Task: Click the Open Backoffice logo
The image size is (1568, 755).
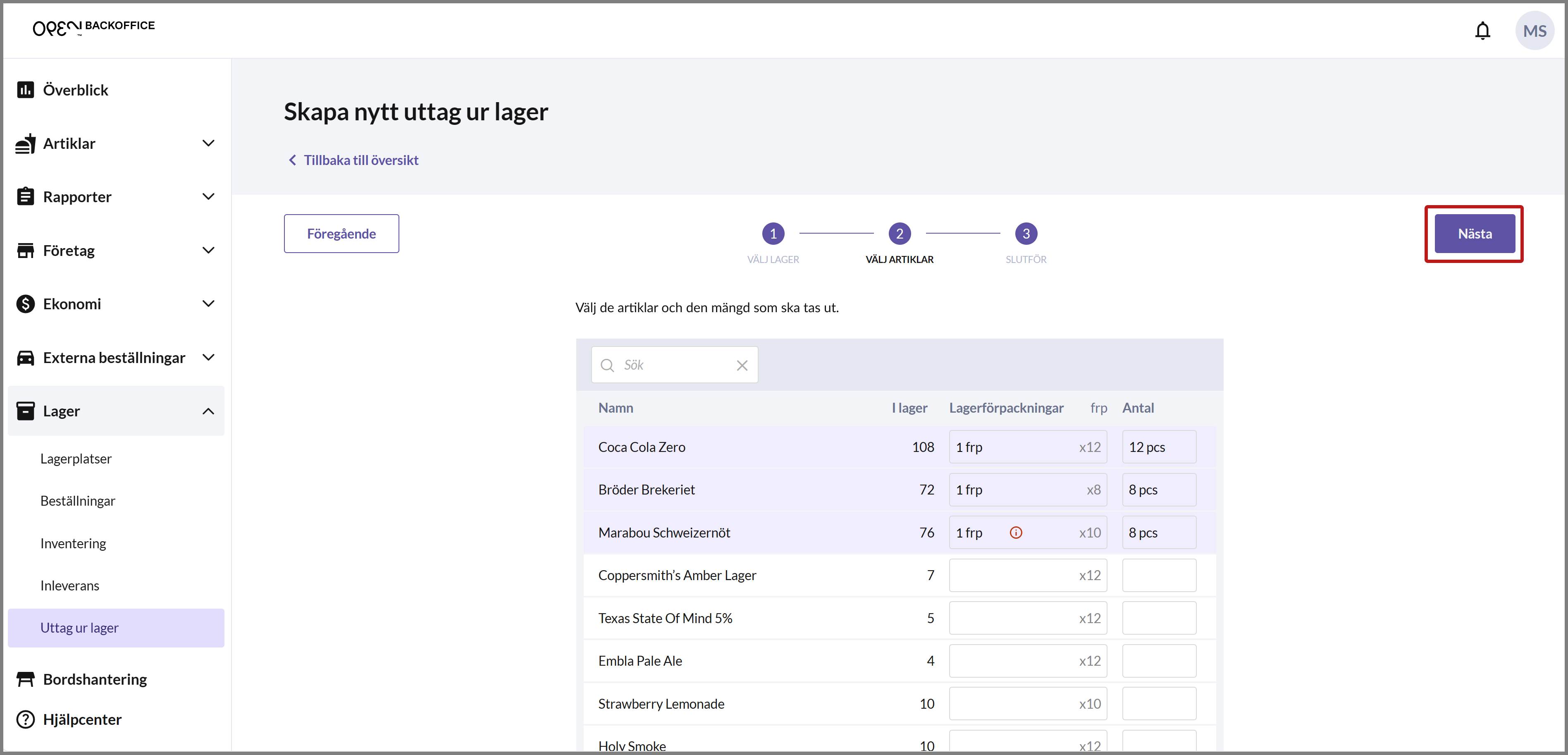Action: 94,27
